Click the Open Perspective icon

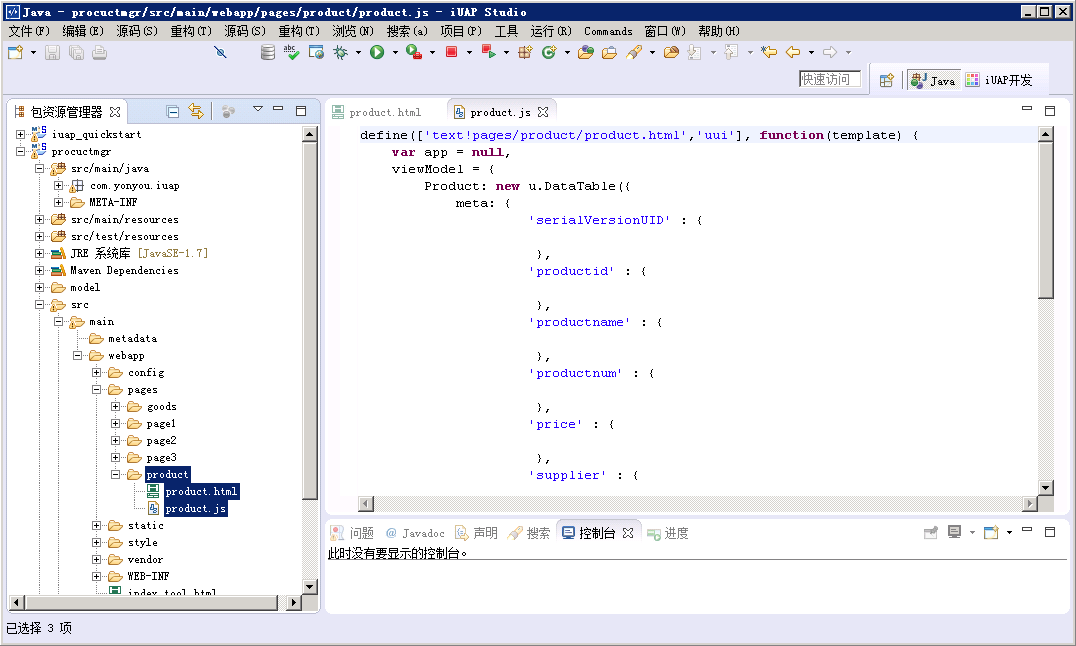click(886, 80)
